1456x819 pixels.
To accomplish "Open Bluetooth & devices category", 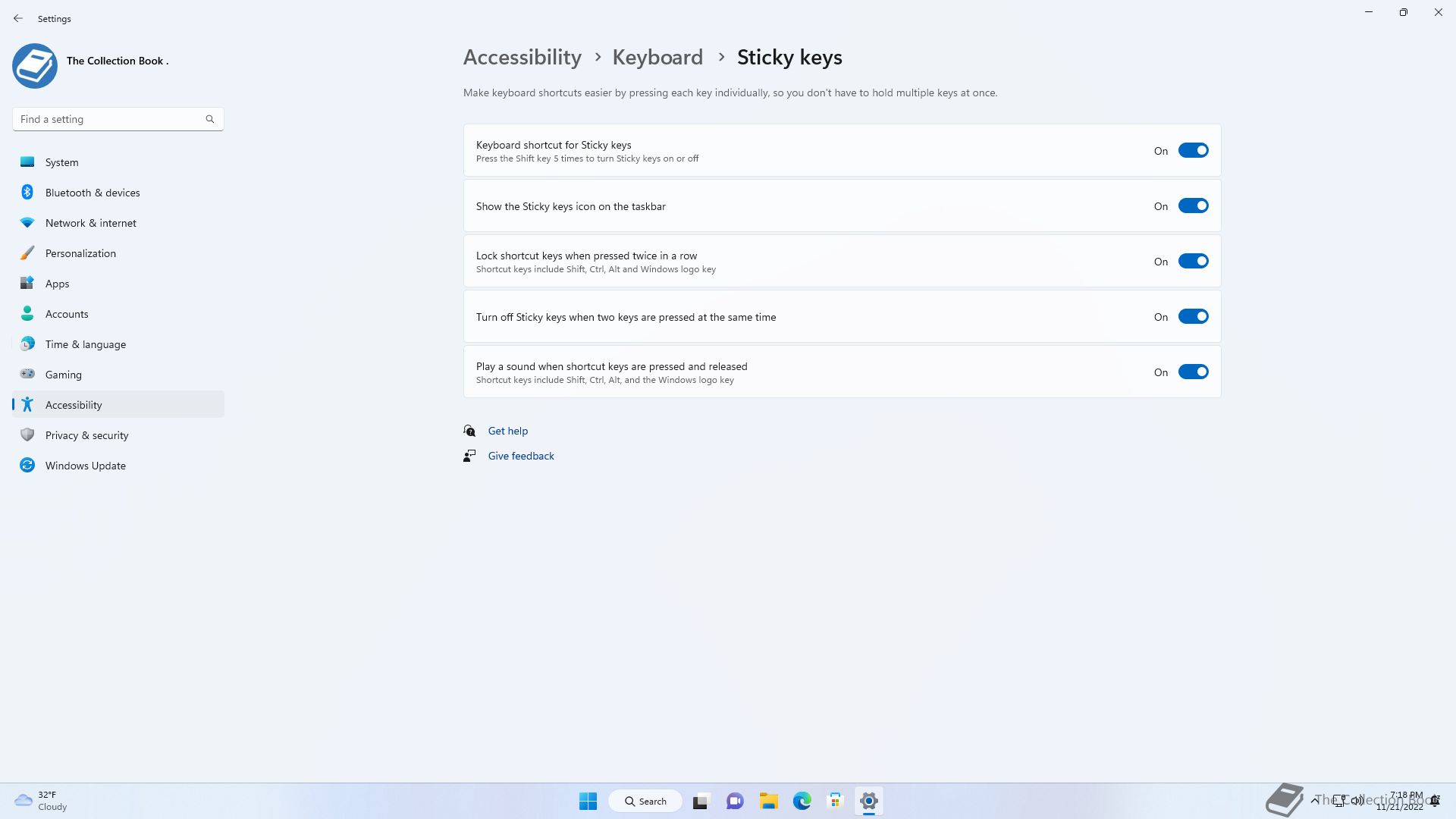I will [118, 193].
